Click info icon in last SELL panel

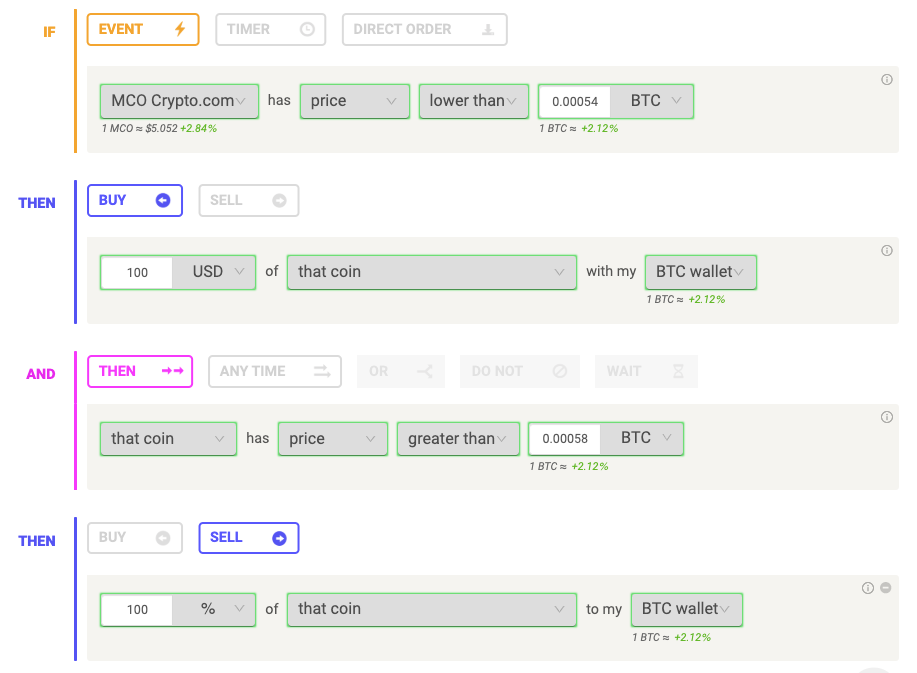868,588
